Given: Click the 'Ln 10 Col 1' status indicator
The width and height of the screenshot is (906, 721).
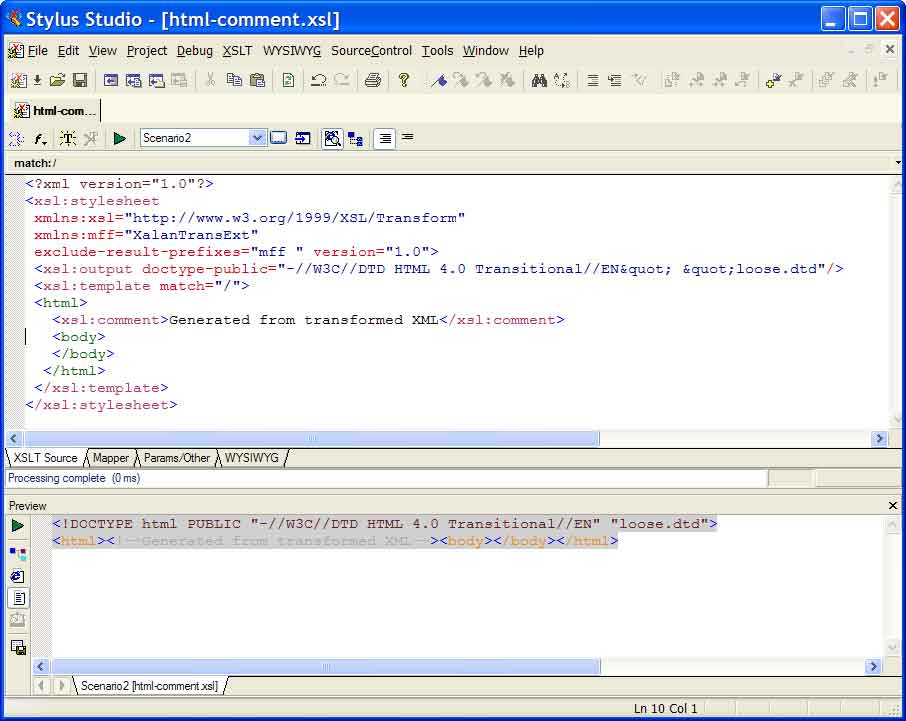Looking at the screenshot, I should point(666,708).
